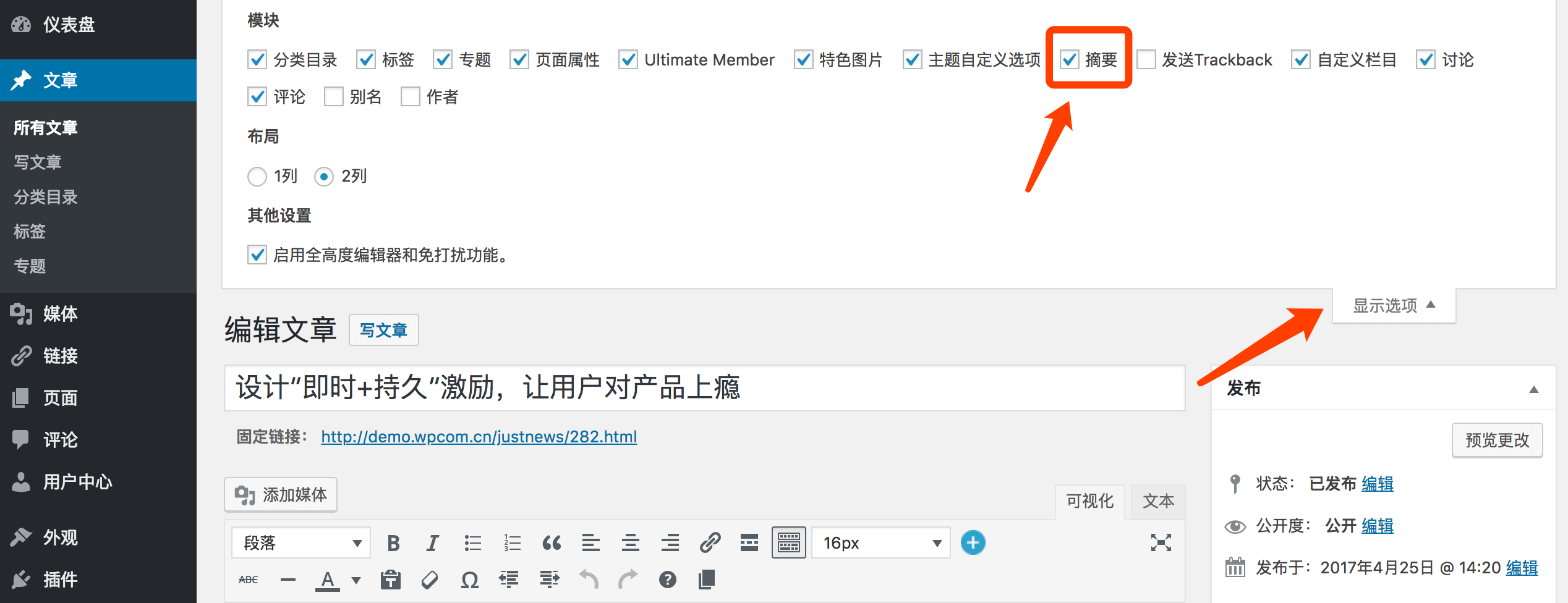Screen dimensions: 1568x603
Task: Click the 预览更改 button
Action: pyautogui.click(x=1497, y=440)
